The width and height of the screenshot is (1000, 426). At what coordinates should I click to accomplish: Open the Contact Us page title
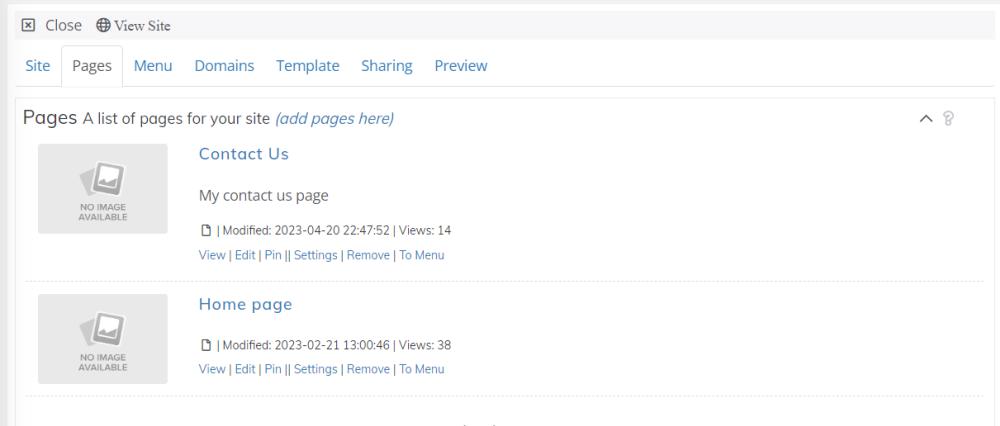243,154
